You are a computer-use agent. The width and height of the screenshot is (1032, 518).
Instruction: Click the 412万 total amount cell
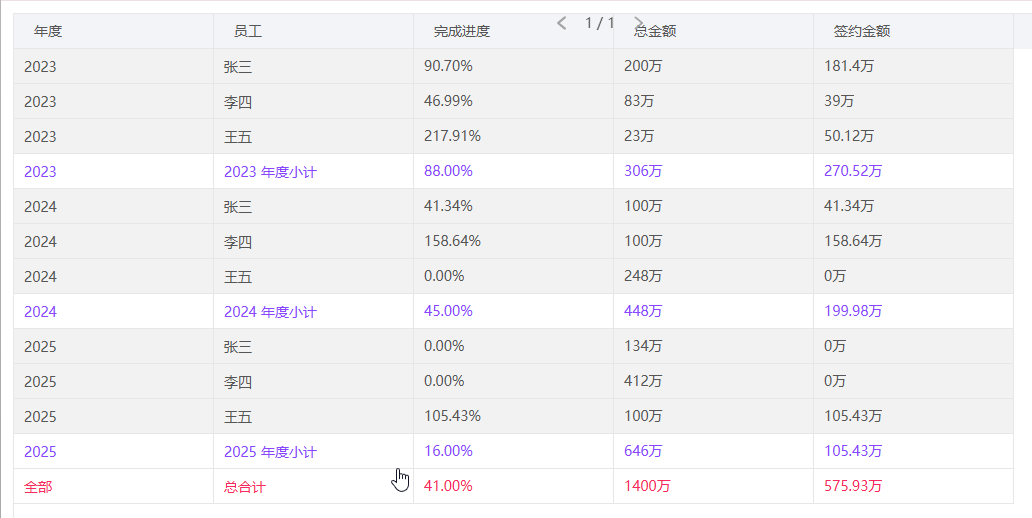pyautogui.click(x=643, y=381)
